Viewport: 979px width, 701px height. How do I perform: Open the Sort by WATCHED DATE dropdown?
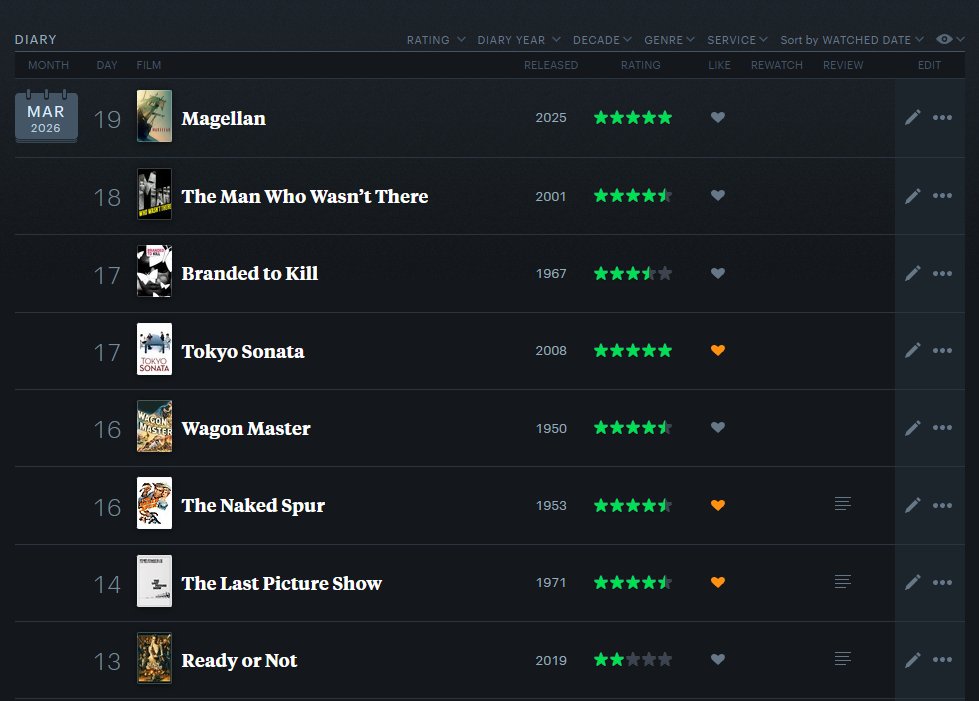point(852,40)
